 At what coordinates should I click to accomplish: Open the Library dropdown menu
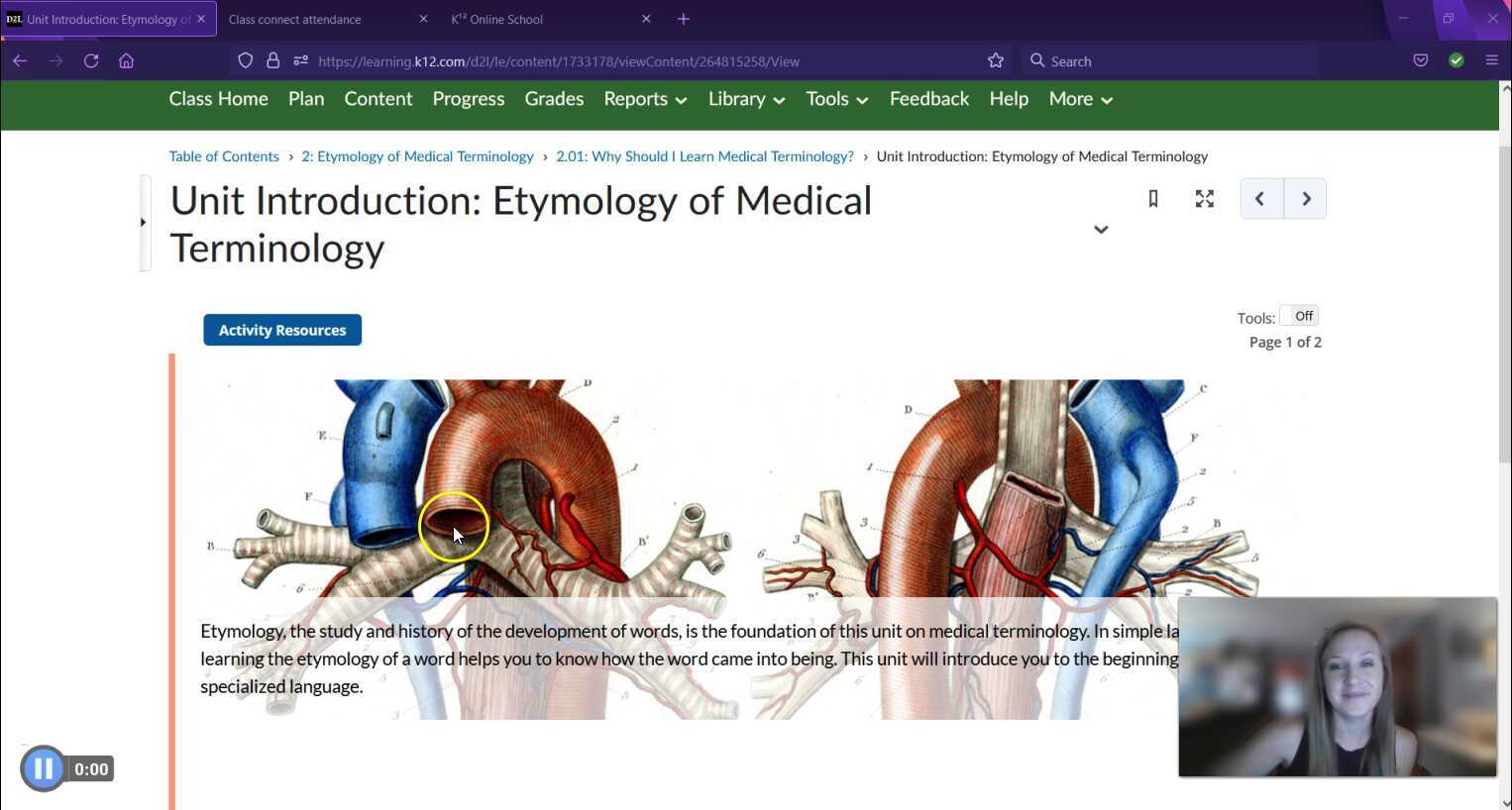(746, 99)
